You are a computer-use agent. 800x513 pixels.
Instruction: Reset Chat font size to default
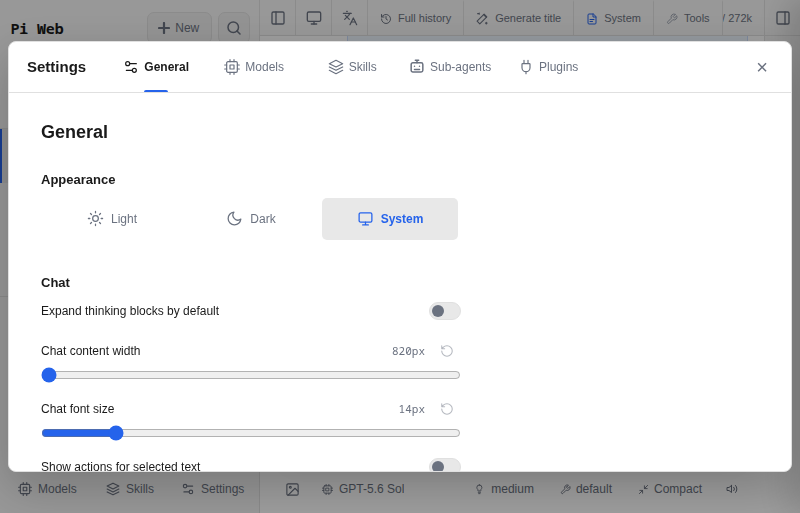point(446,409)
